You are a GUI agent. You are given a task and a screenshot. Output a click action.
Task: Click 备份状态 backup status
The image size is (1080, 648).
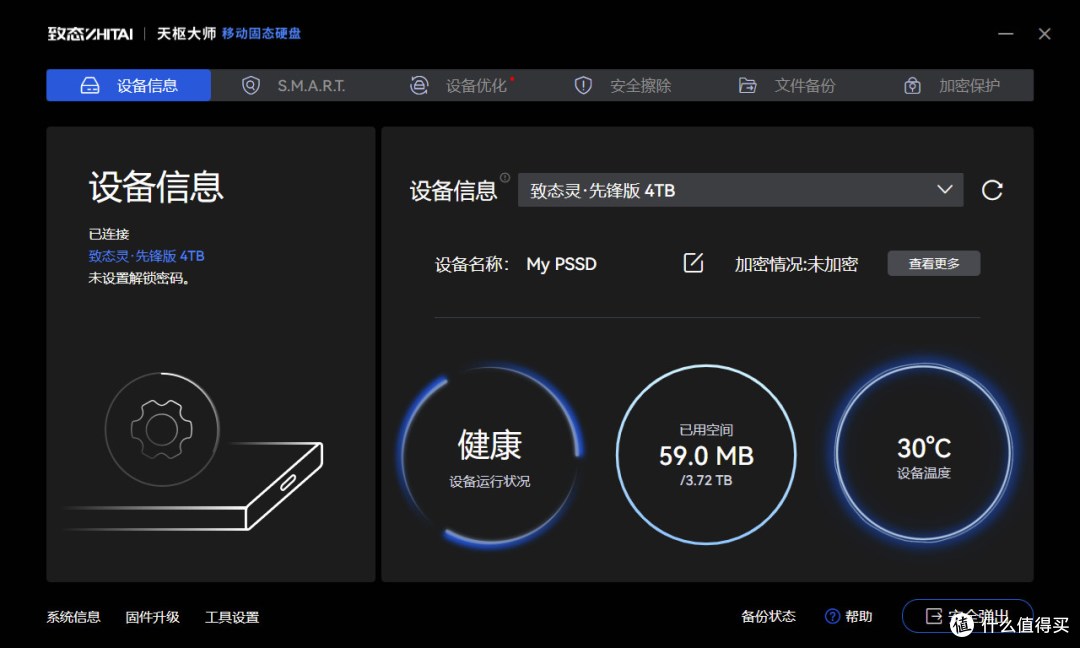(x=768, y=616)
